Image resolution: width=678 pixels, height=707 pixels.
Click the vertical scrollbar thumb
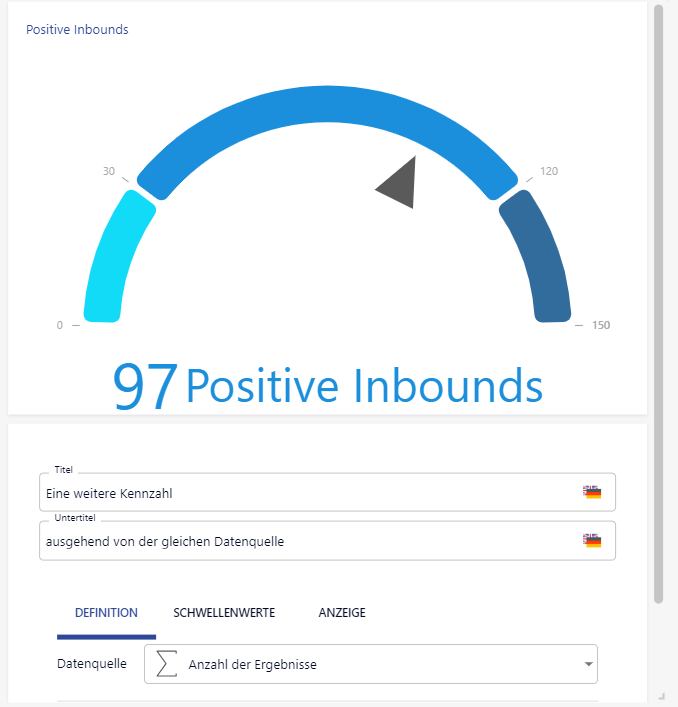click(x=658, y=300)
